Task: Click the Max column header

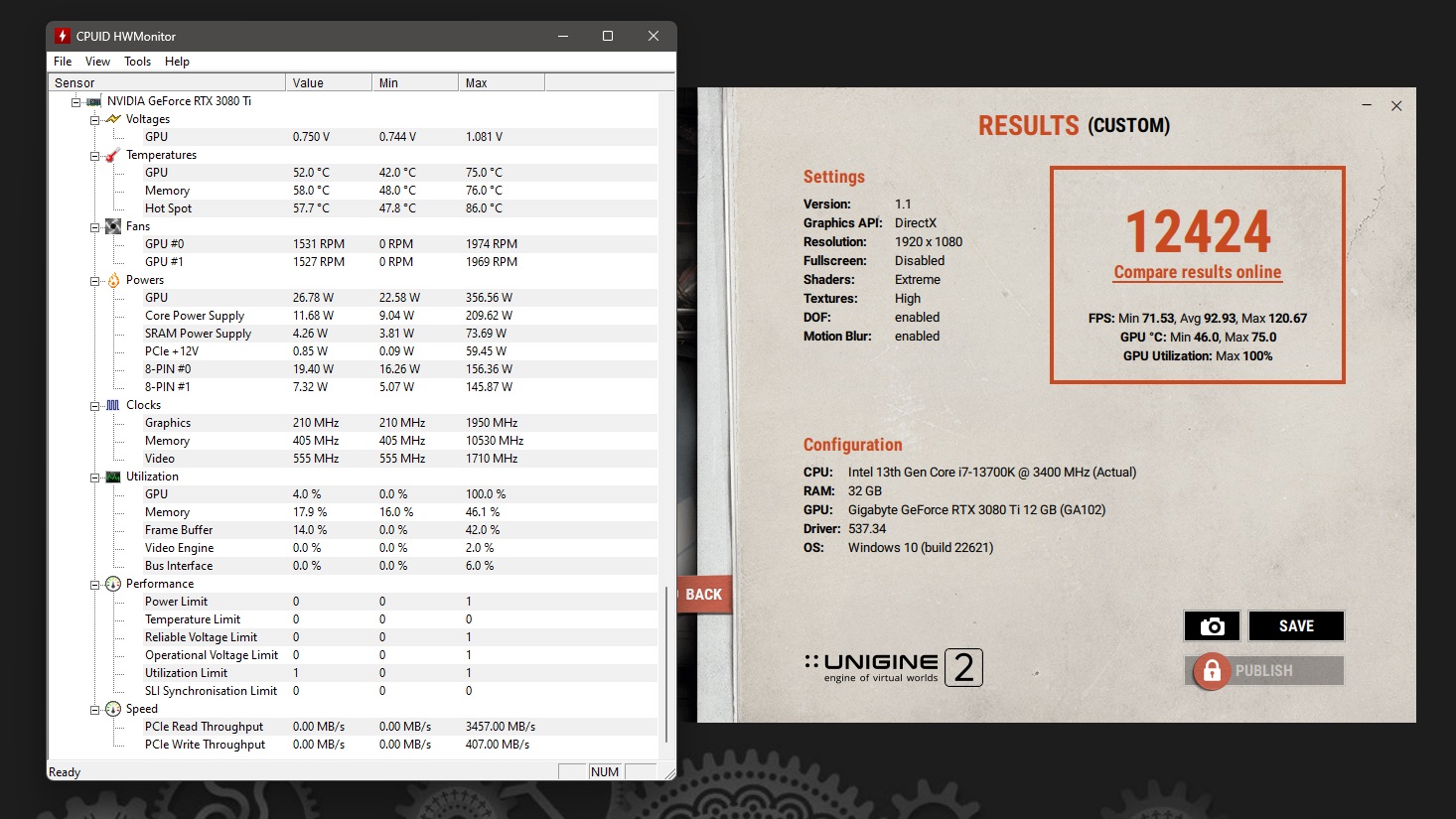Action: click(x=502, y=82)
